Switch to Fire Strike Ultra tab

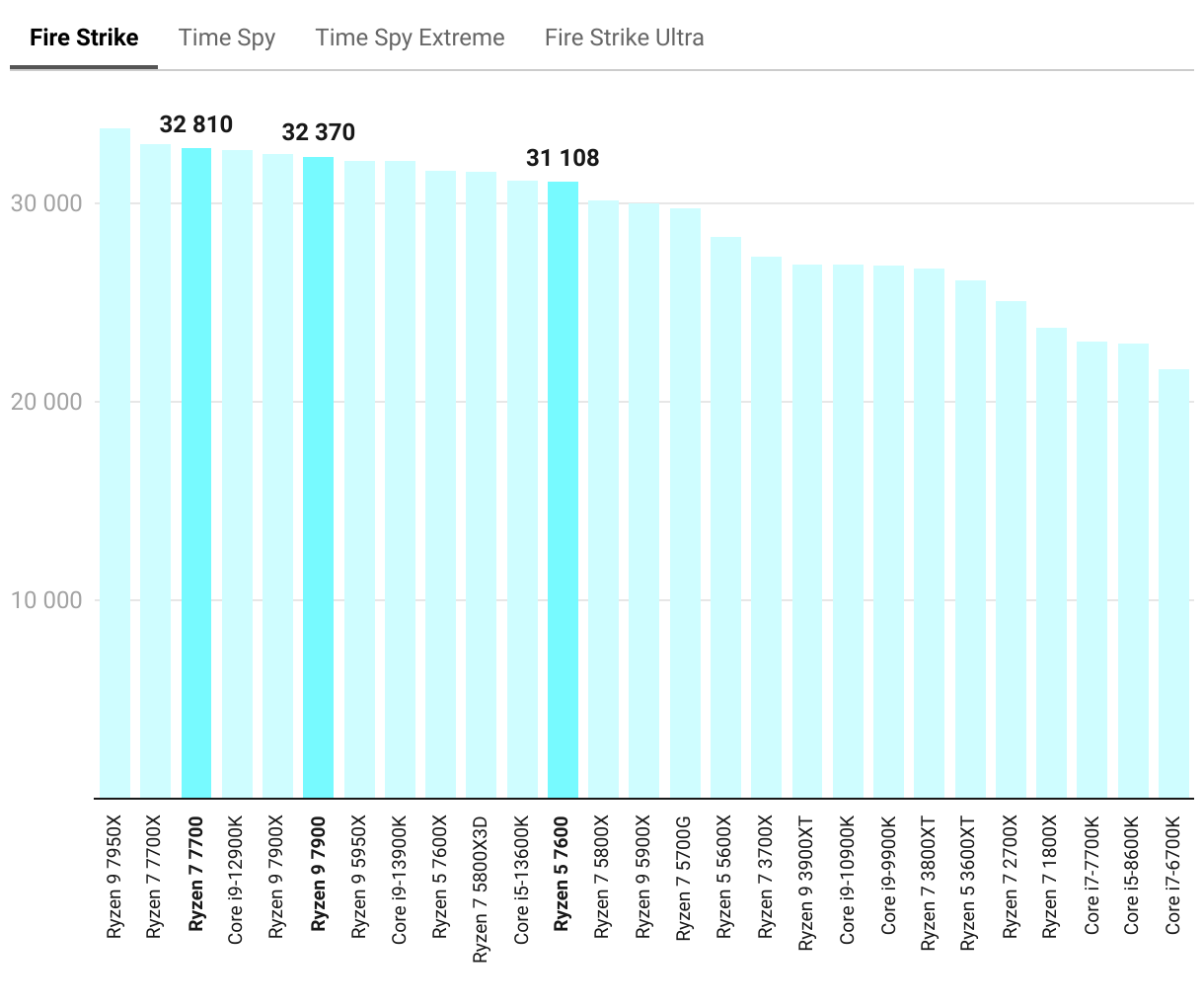pos(624,39)
